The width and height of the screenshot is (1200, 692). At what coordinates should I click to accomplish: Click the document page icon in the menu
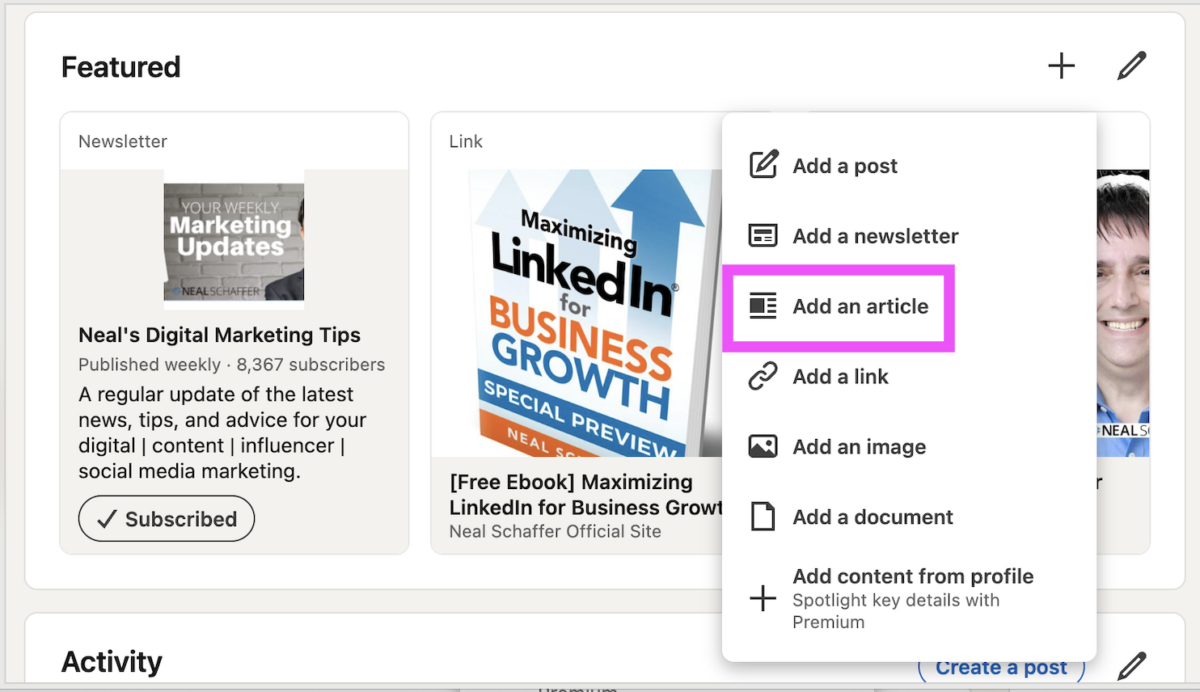(763, 517)
